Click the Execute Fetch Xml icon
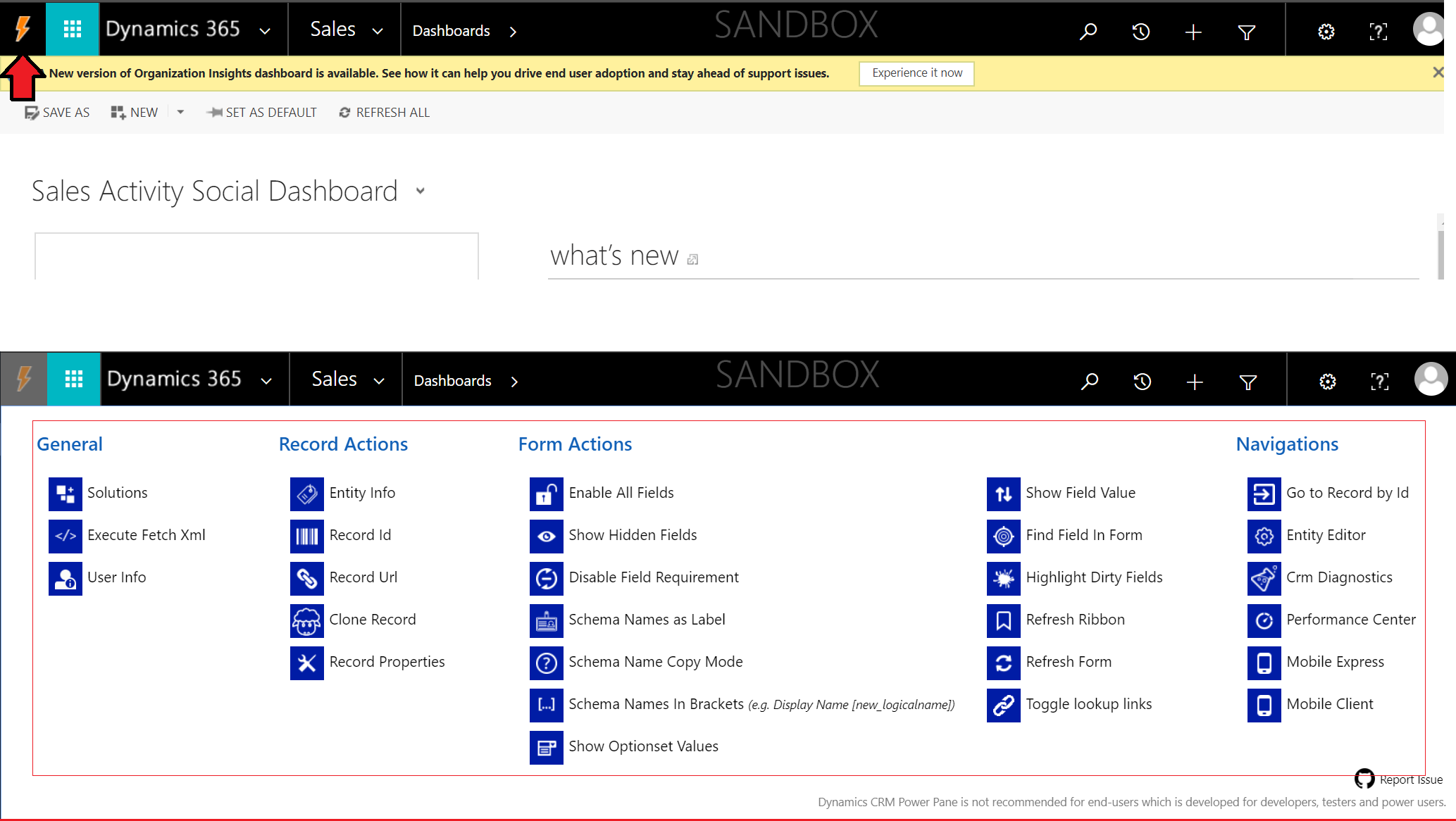The image size is (1456, 821). point(65,535)
